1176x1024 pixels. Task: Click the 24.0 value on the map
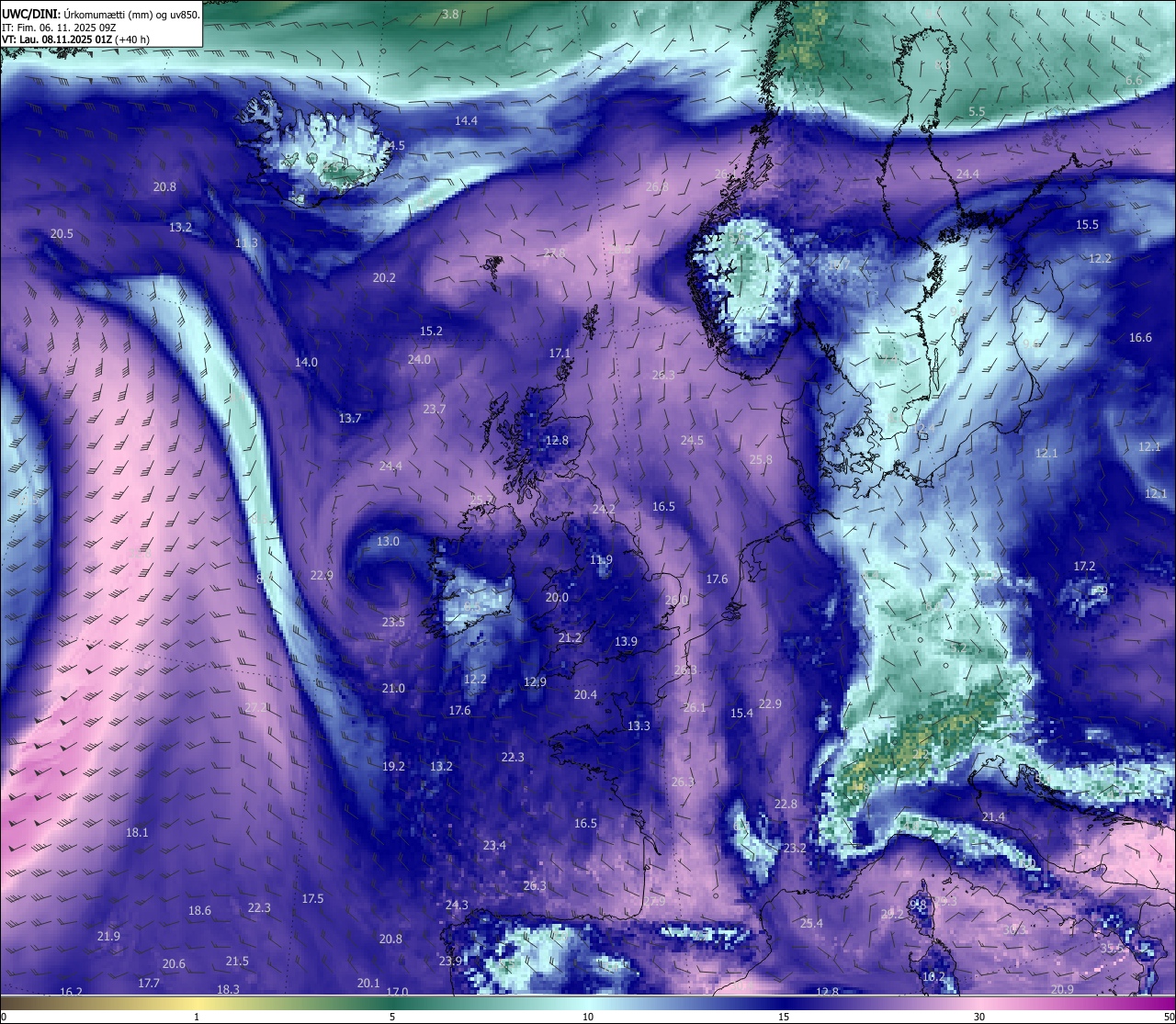coord(419,360)
